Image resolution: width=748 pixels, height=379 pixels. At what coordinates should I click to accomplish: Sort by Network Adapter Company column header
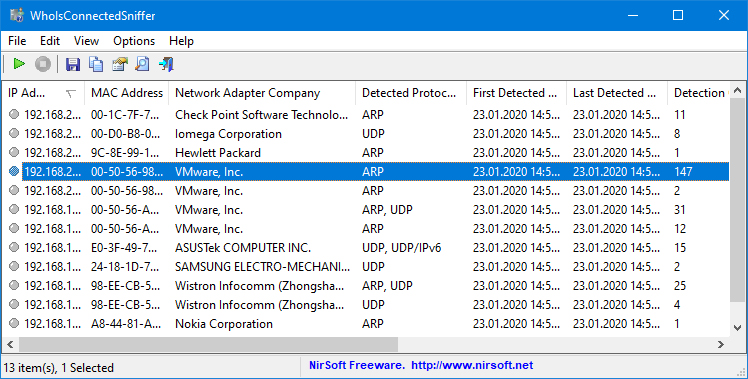tap(262, 93)
